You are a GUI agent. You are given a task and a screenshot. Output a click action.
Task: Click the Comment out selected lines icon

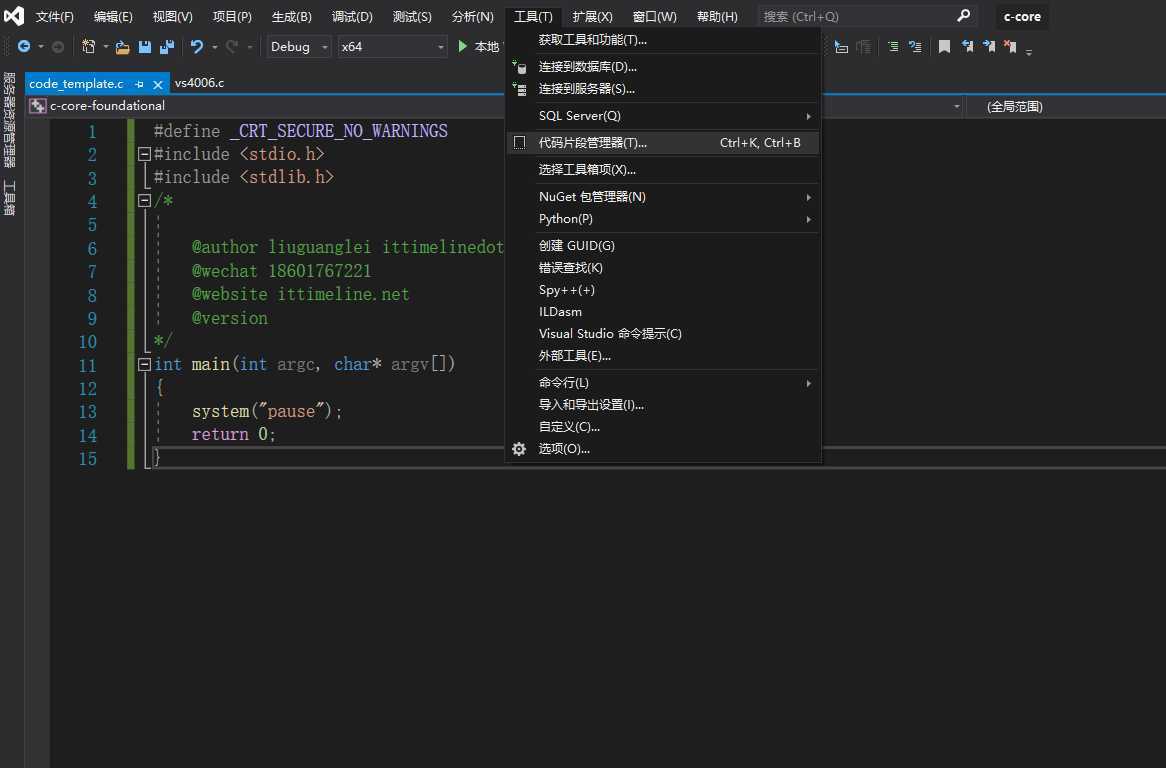pyautogui.click(x=893, y=47)
